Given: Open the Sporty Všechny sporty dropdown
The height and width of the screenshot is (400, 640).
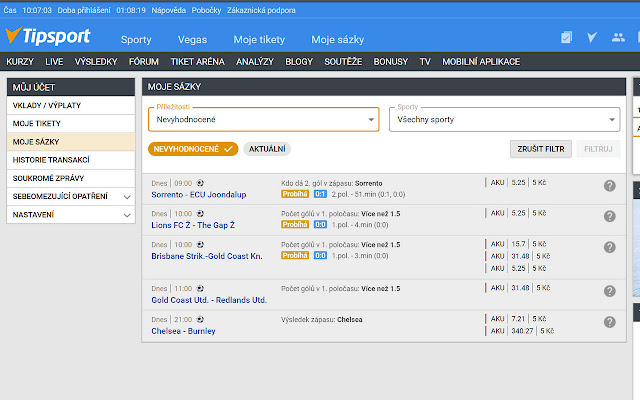Looking at the screenshot, I should [504, 120].
